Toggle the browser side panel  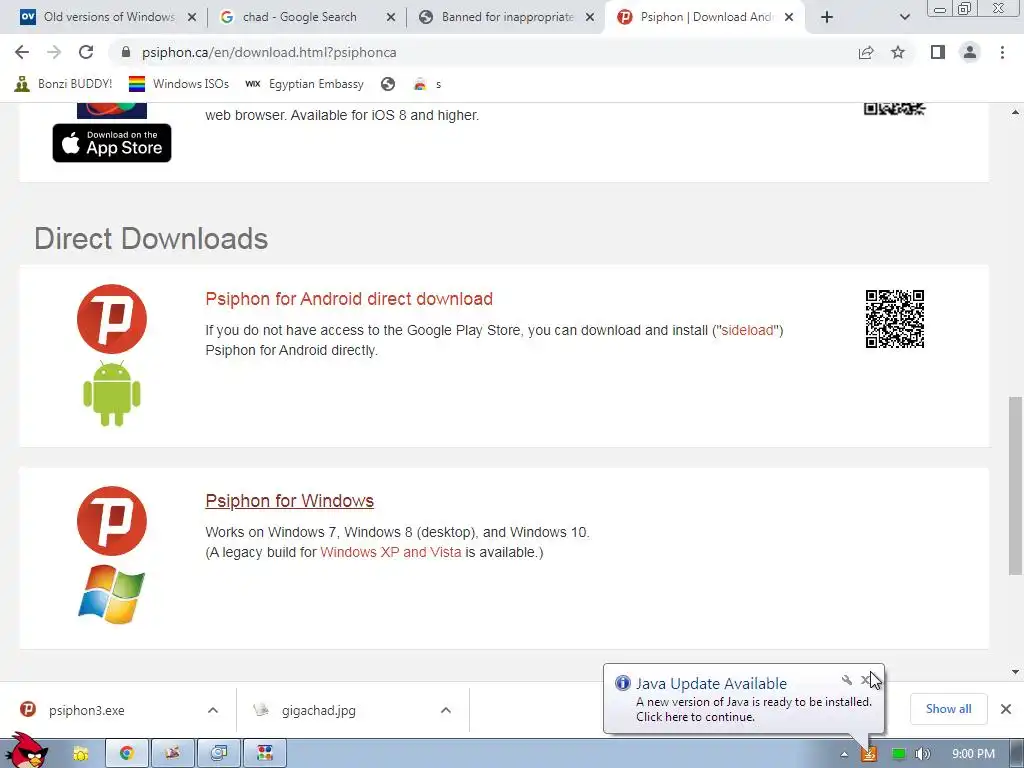(x=938, y=52)
